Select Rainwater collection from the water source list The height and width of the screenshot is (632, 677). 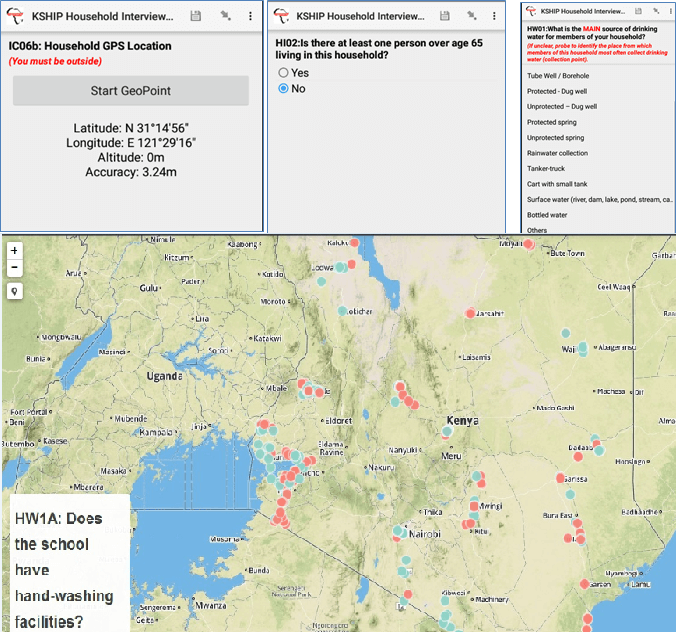(558, 153)
